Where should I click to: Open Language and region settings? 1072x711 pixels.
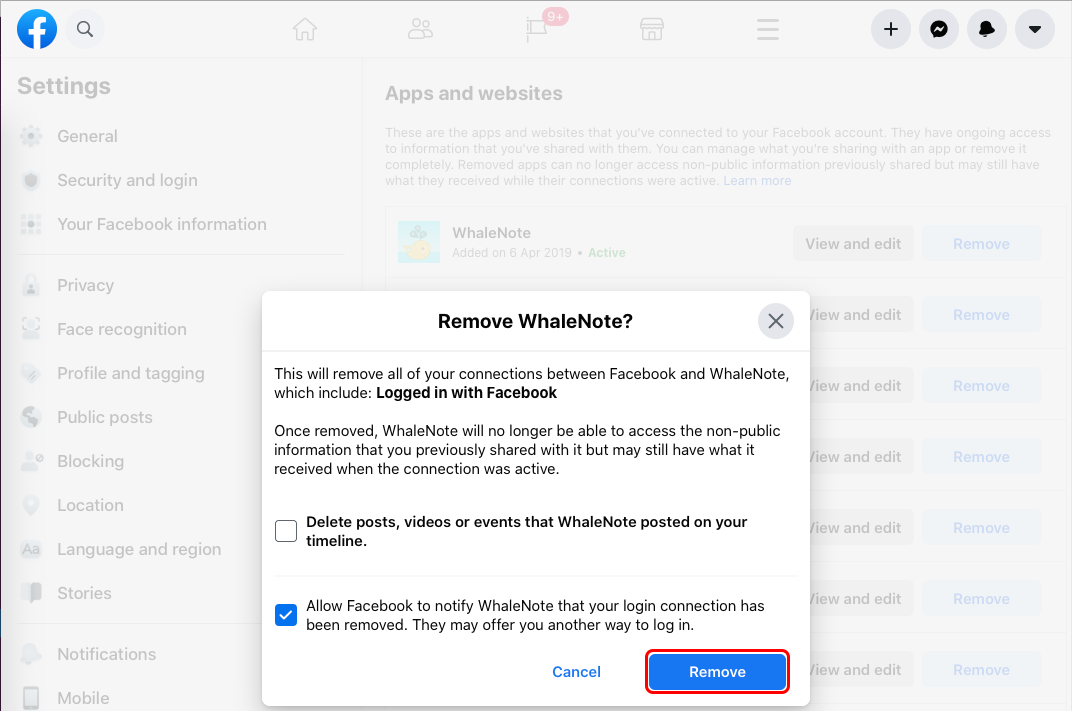click(139, 550)
